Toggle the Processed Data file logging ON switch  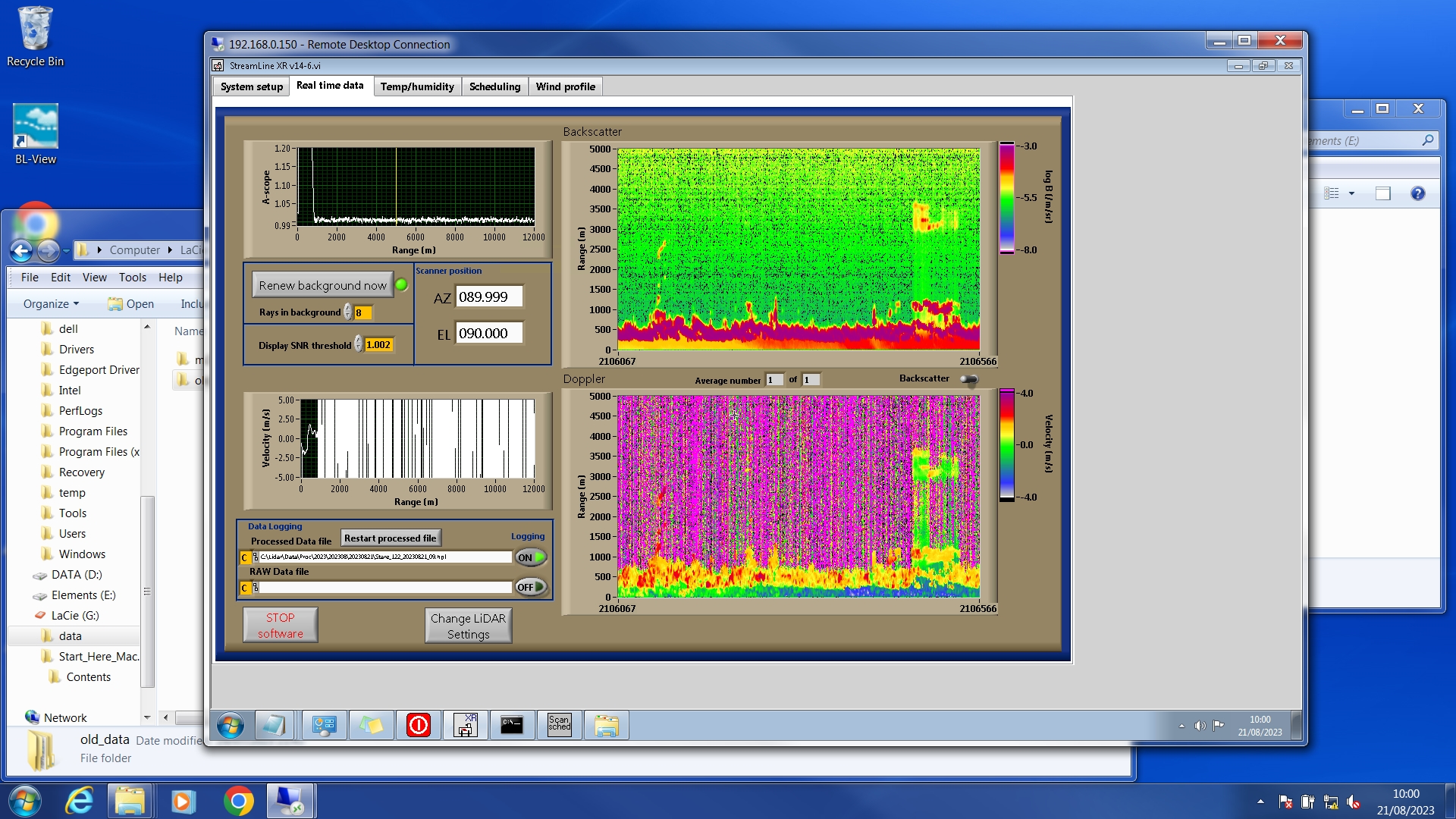(x=531, y=557)
